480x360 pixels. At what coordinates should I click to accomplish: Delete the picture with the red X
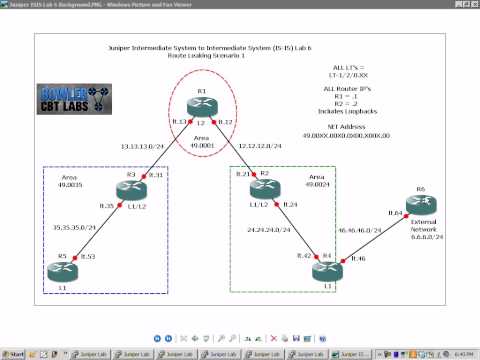[274, 339]
